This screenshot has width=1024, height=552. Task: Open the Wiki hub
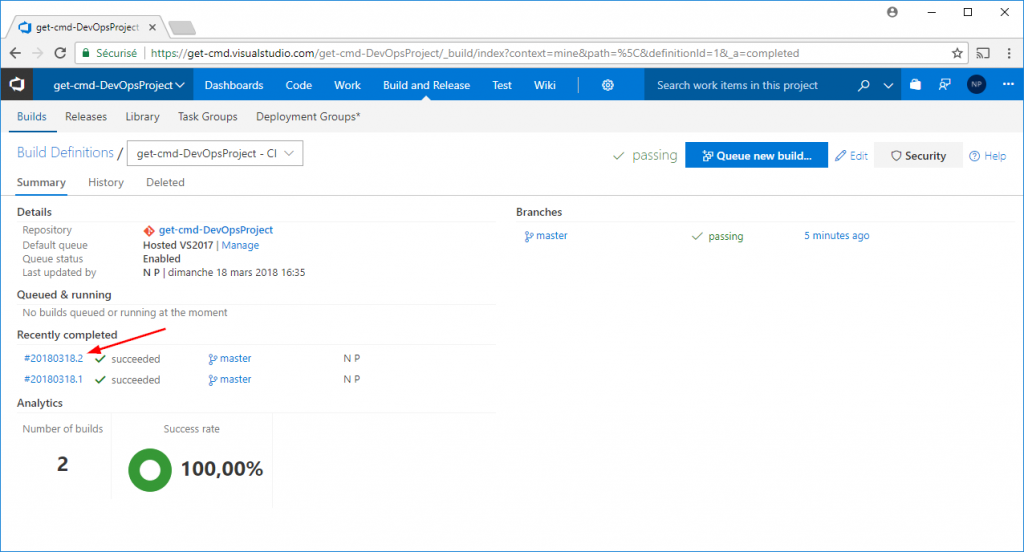pyautogui.click(x=545, y=85)
